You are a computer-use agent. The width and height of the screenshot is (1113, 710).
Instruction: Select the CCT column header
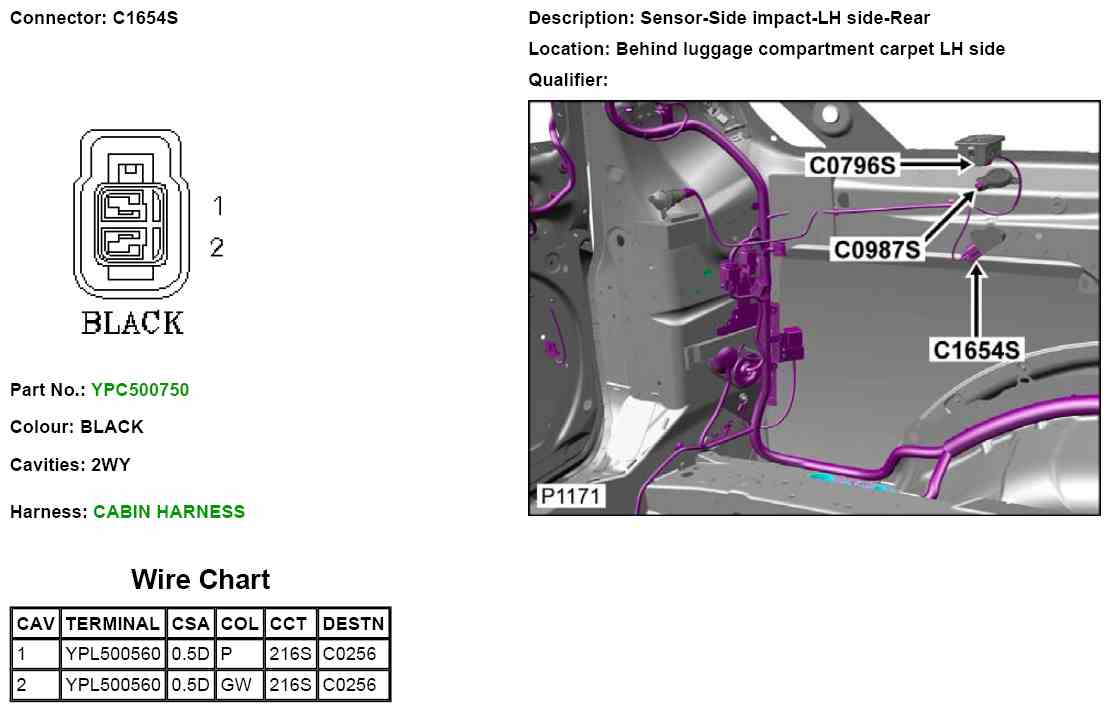[291, 624]
